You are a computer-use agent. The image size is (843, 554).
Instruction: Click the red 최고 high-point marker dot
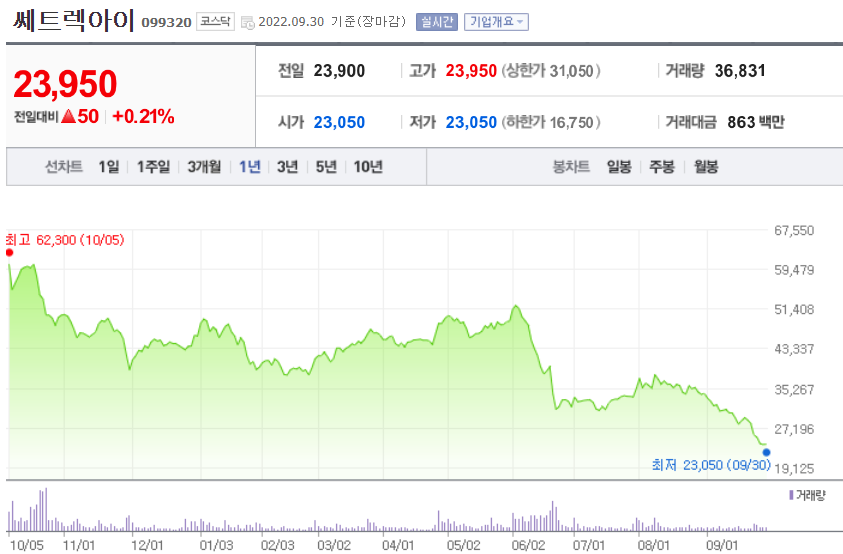point(9,253)
